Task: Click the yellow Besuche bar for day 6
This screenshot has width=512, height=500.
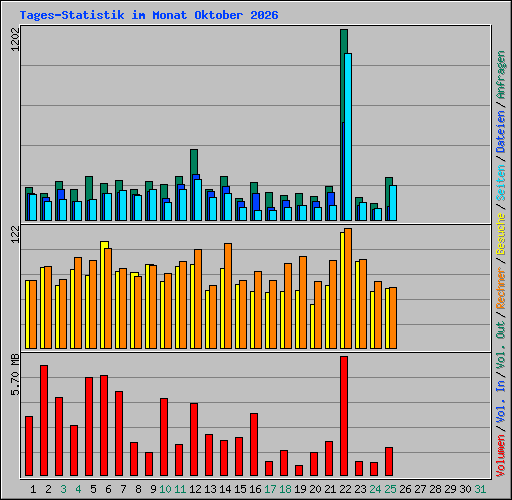Action: (x=103, y=295)
